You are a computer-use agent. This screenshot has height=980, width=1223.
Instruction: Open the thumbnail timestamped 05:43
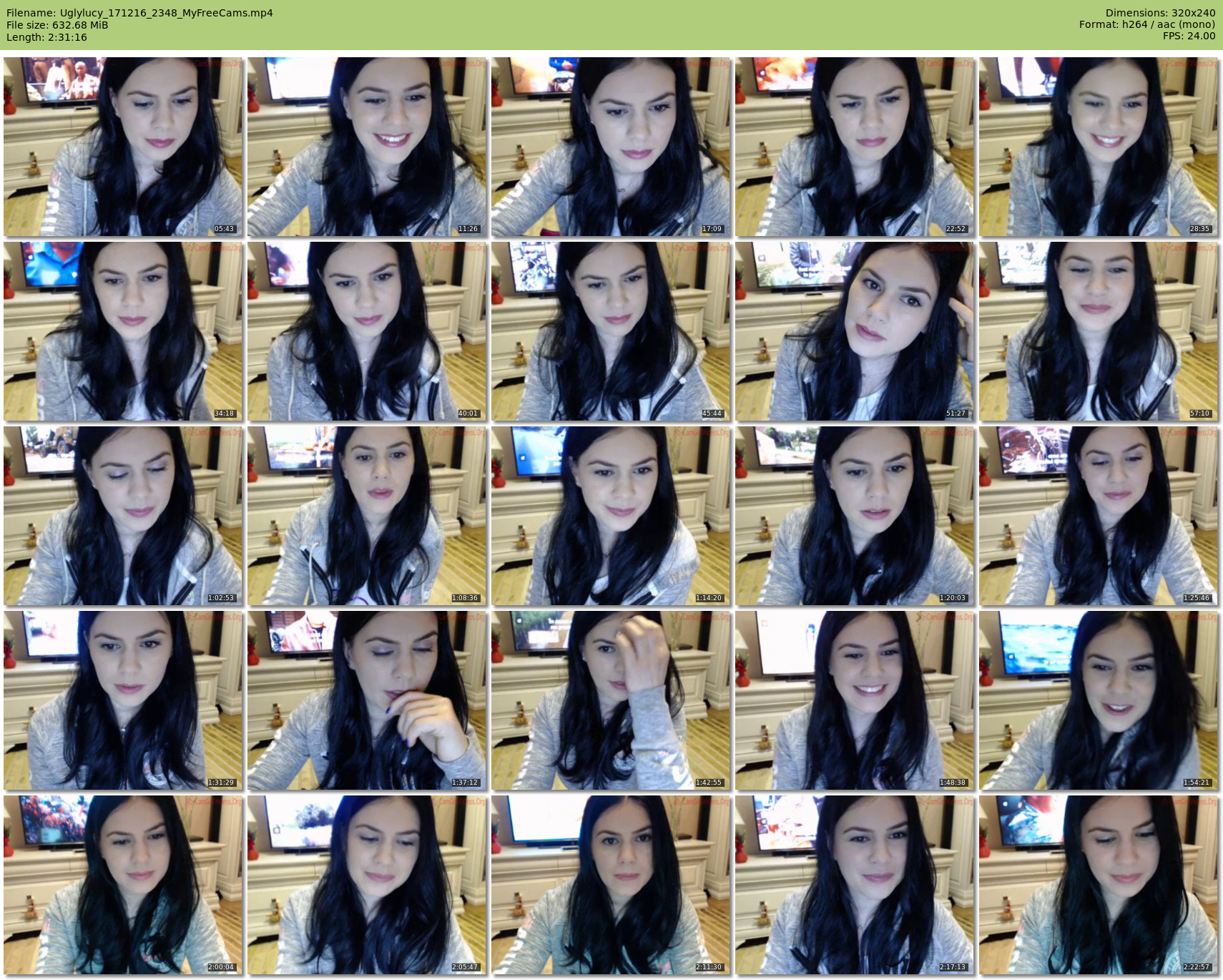(x=123, y=147)
